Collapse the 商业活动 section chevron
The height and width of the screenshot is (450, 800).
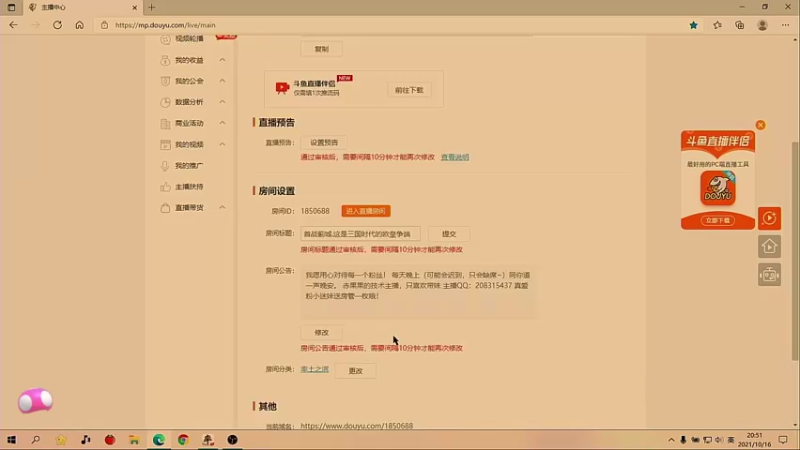pyautogui.click(x=222, y=123)
